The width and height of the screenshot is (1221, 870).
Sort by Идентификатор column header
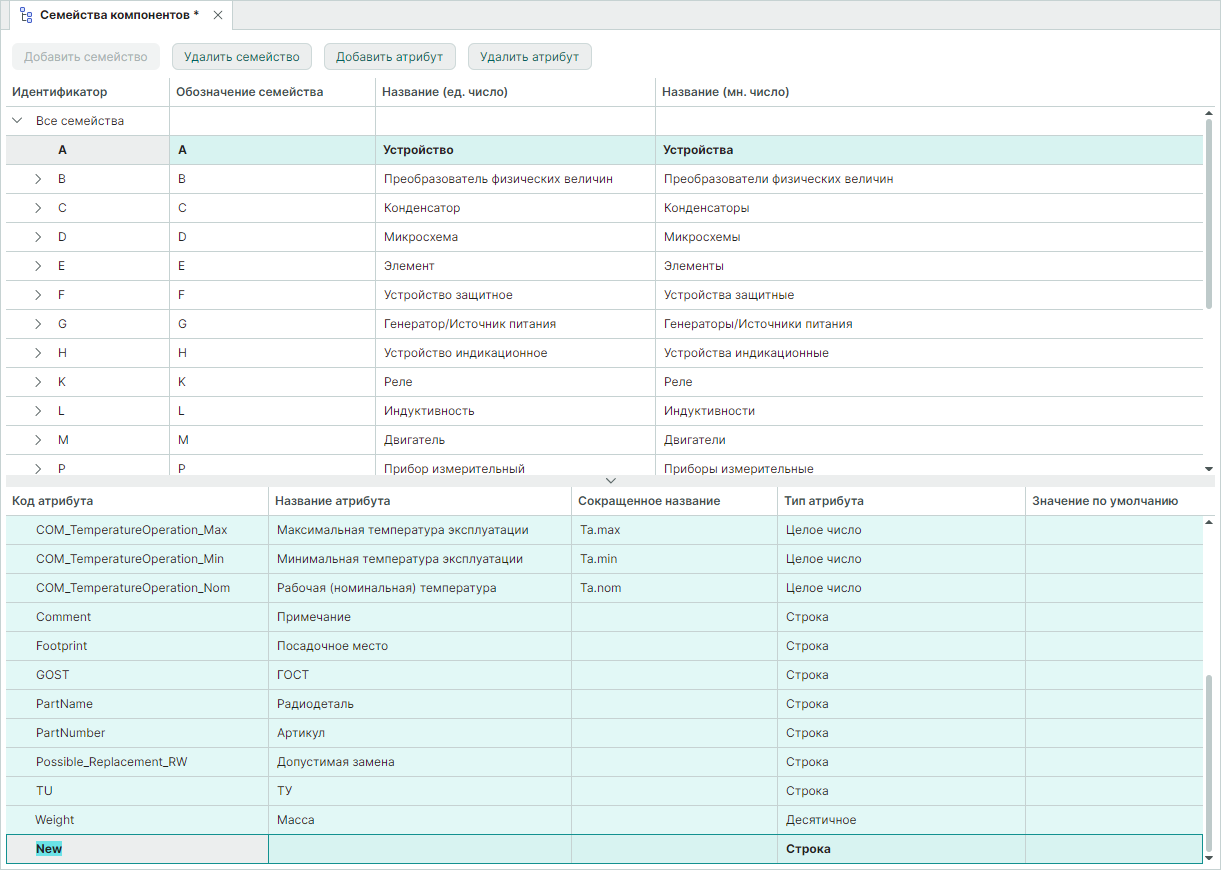pyautogui.click(x=60, y=92)
